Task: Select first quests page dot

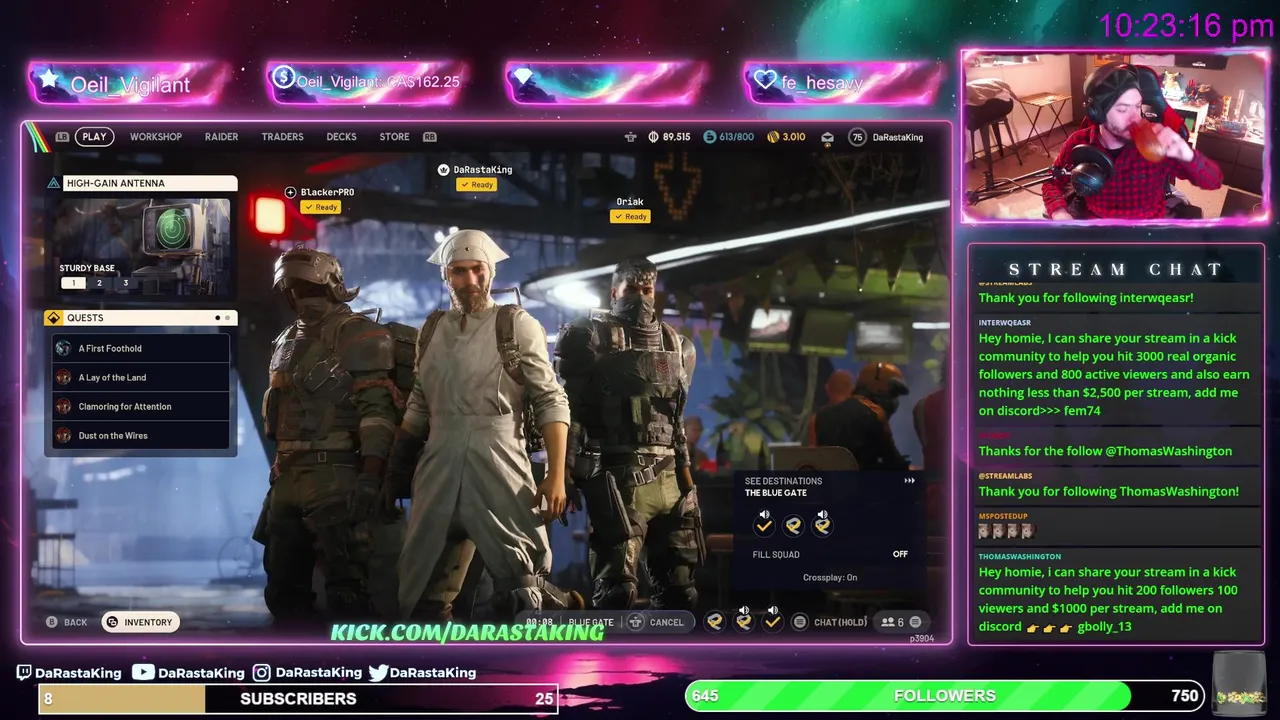Action: 217,318
